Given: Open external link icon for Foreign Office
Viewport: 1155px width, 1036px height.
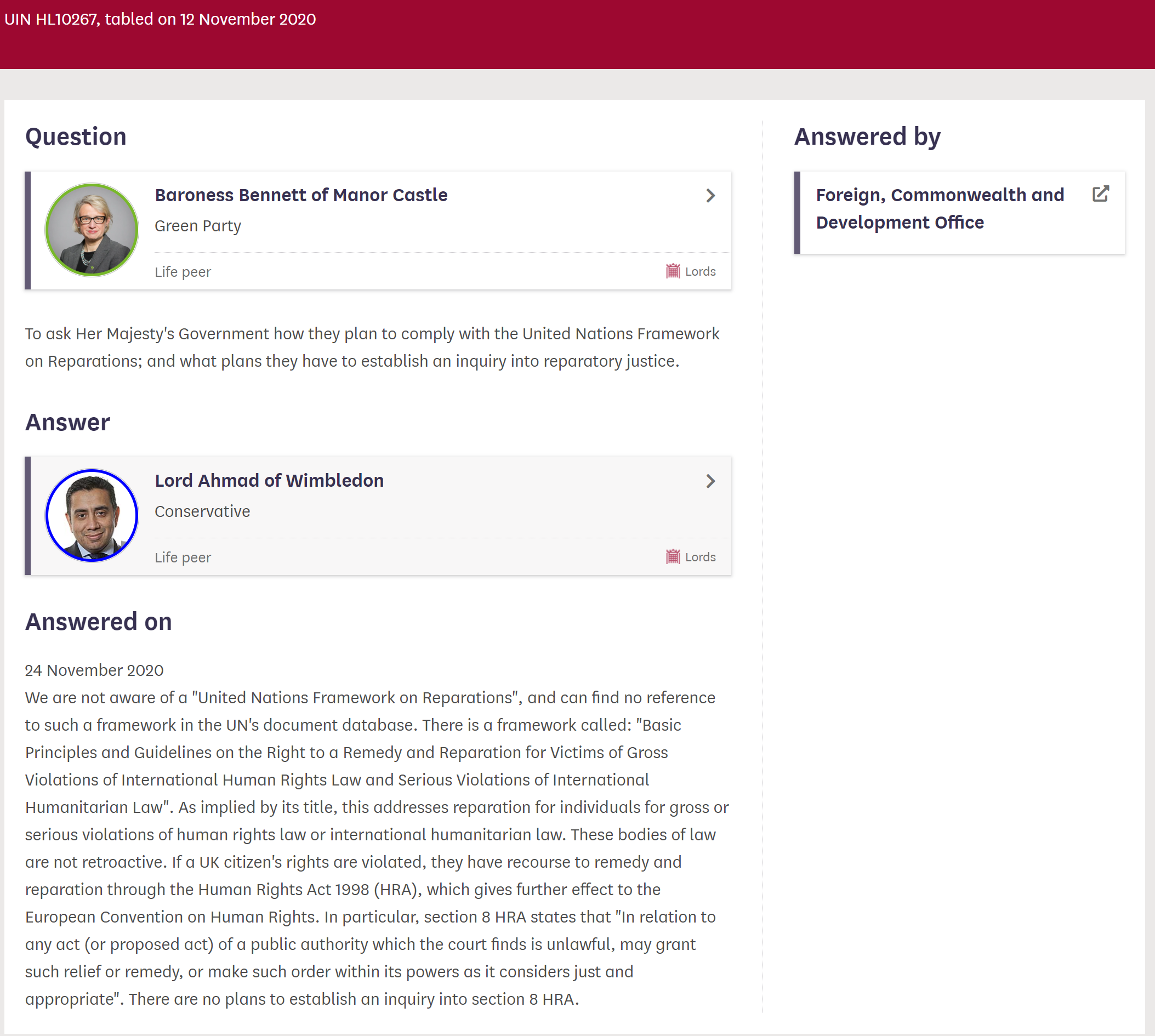Looking at the screenshot, I should tap(1100, 194).
